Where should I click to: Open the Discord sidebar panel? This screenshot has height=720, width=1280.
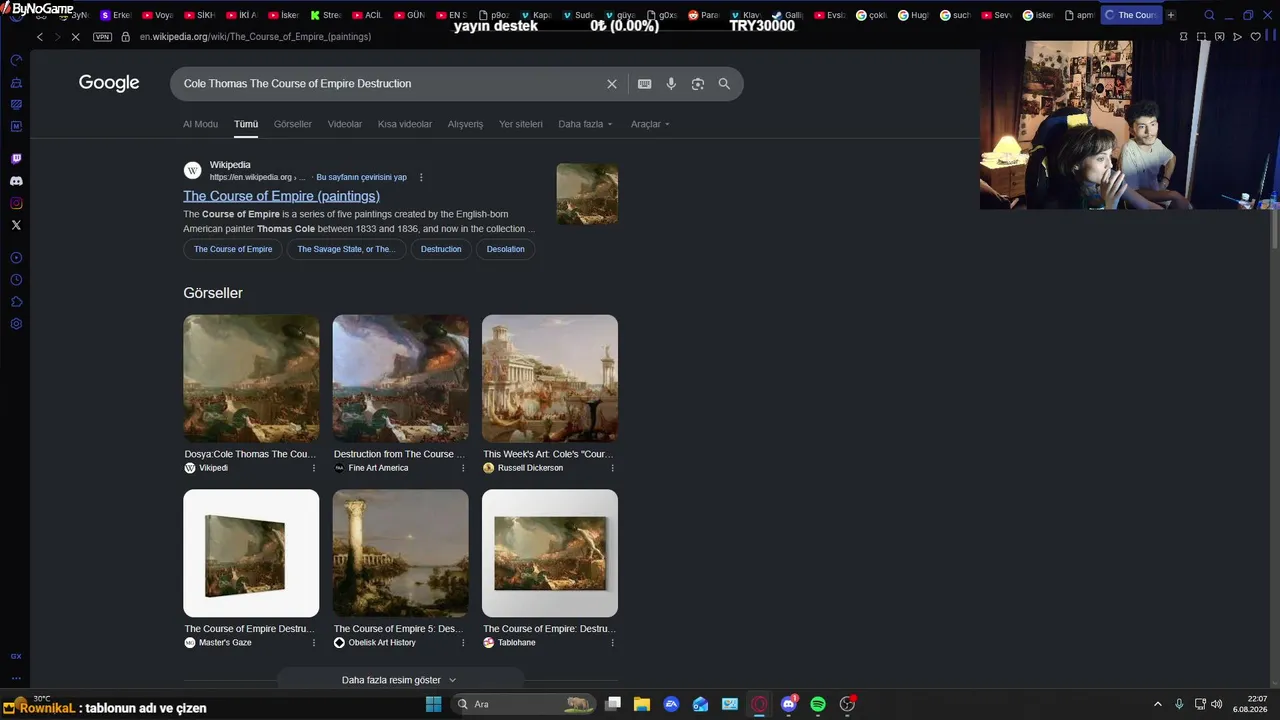(16, 181)
